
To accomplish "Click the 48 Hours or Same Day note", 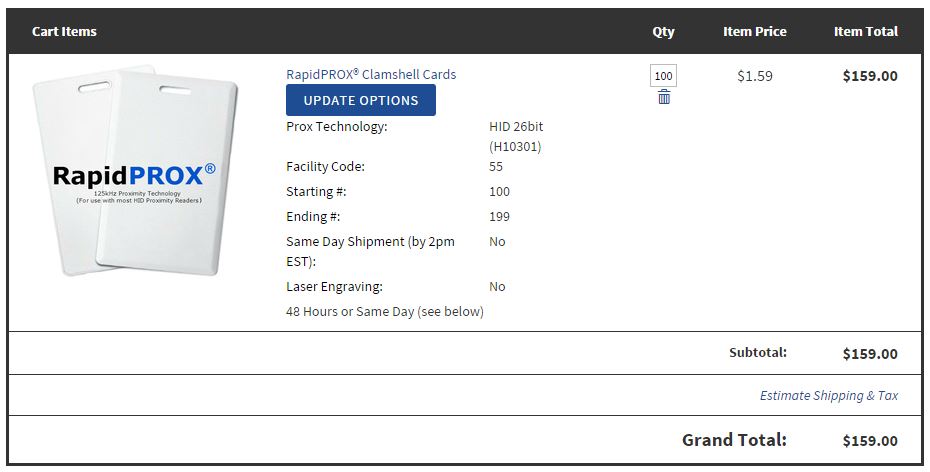I will click(x=384, y=312).
